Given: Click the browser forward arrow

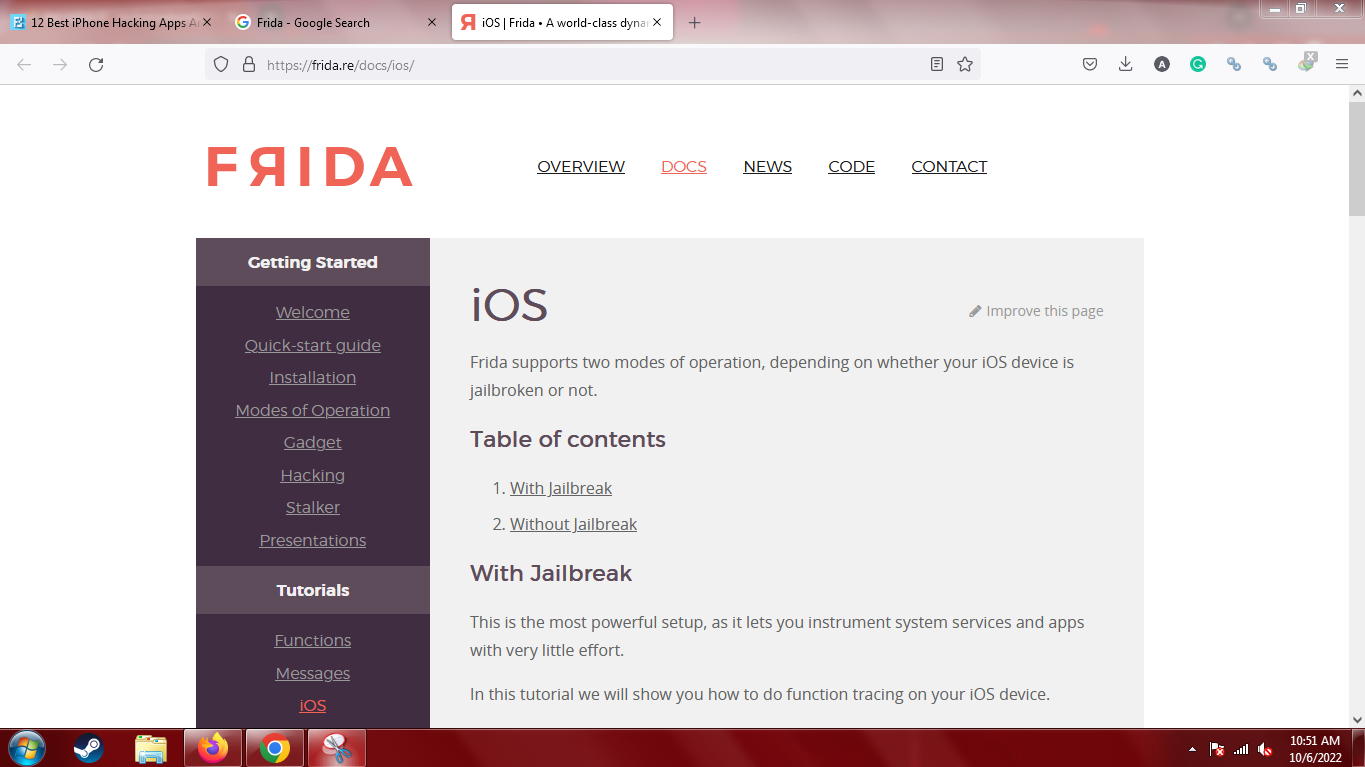Looking at the screenshot, I should pos(60,64).
